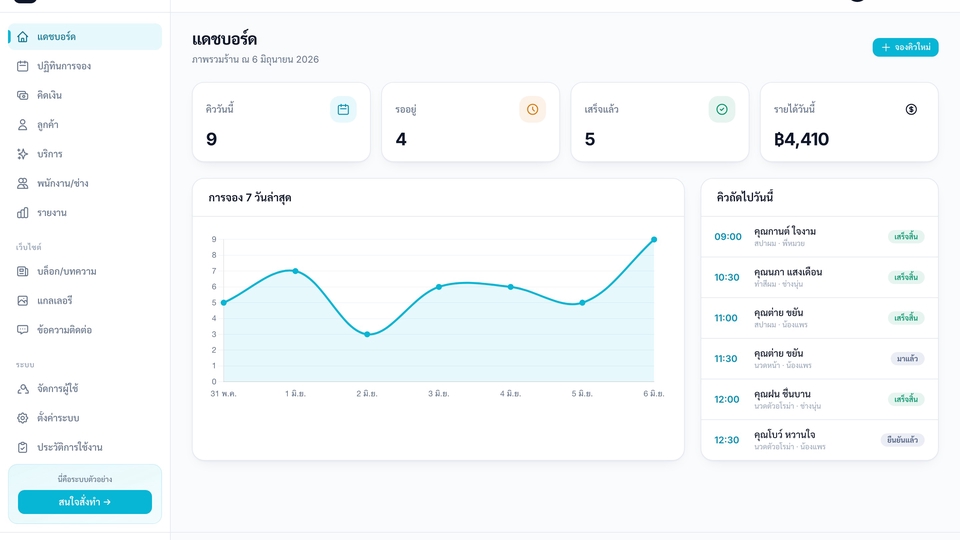960x540 pixels.
Task: Open the รายงาน bar chart icon
Action: pyautogui.click(x=23, y=213)
